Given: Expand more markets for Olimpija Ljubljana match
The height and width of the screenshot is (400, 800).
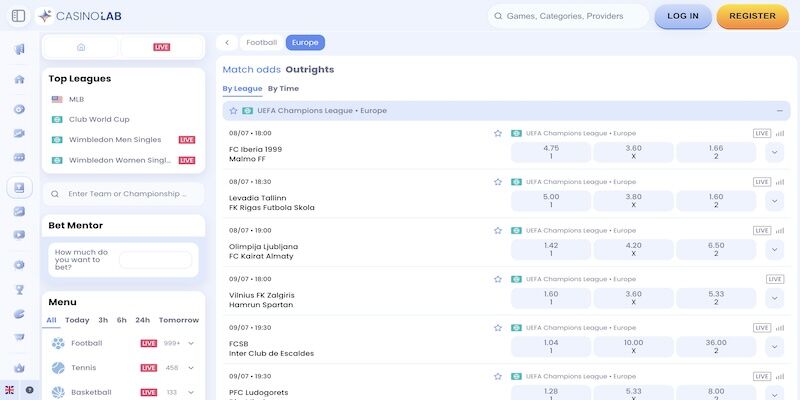Looking at the screenshot, I should click(774, 249).
